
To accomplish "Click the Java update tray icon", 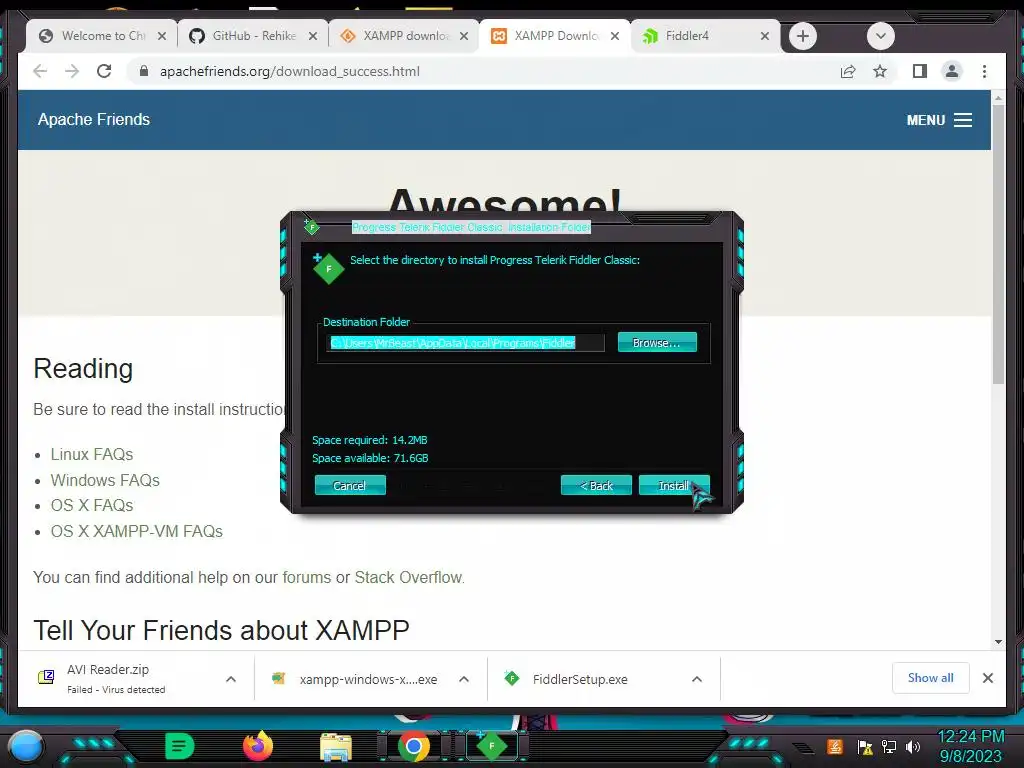I will (x=835, y=746).
